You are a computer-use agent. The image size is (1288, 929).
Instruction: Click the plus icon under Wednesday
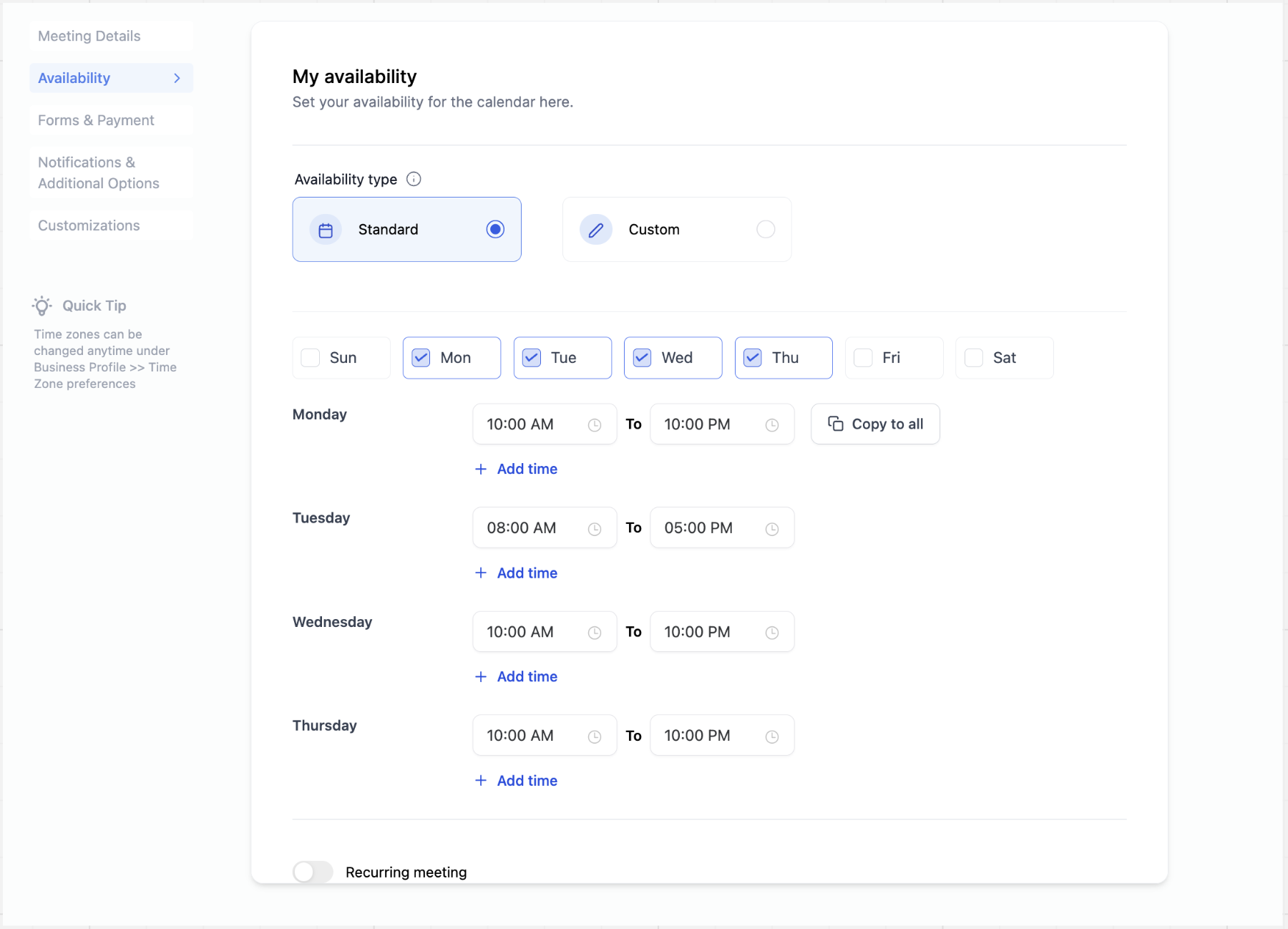point(481,676)
